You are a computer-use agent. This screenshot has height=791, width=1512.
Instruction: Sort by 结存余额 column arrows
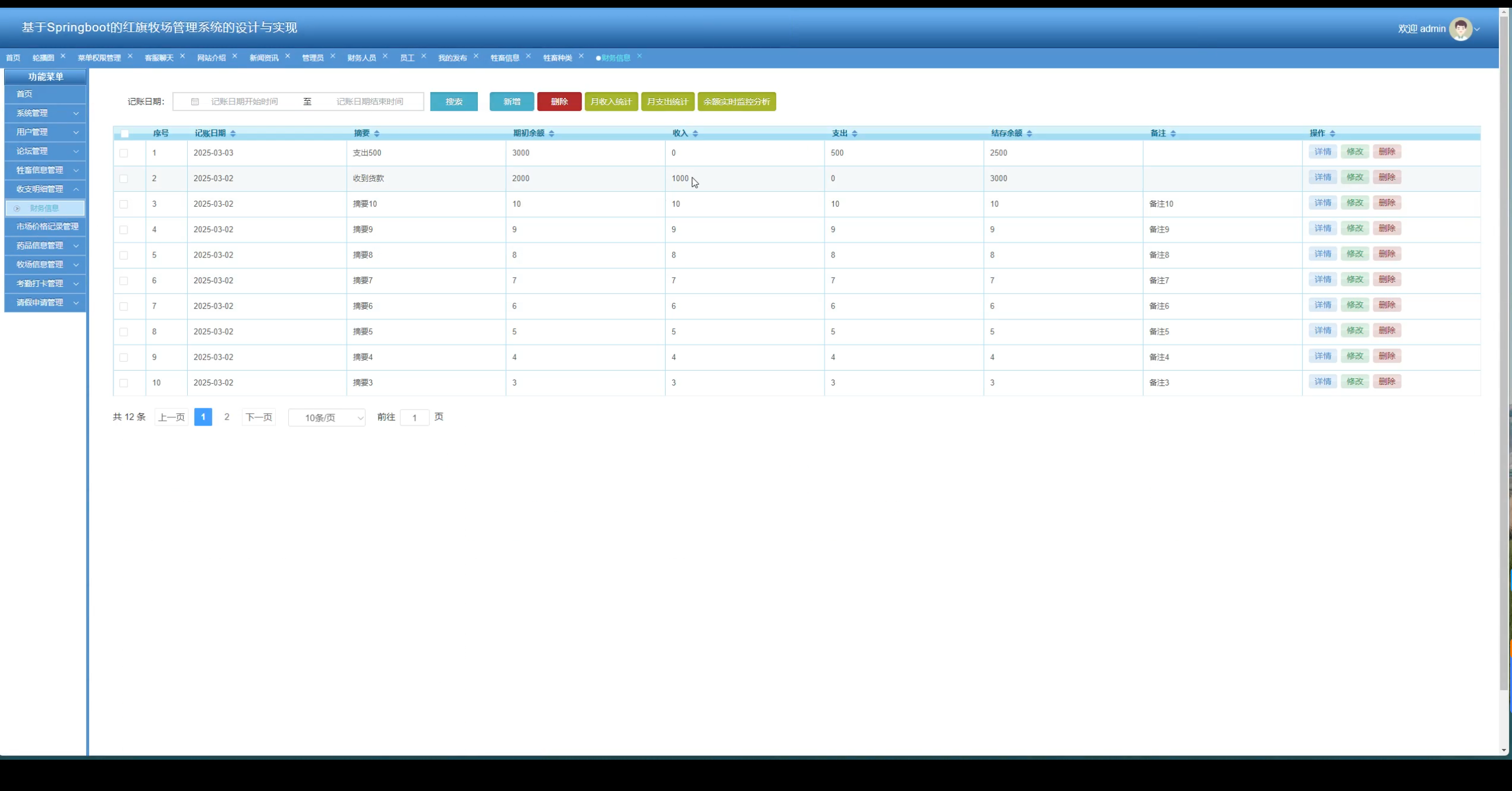coord(1029,133)
